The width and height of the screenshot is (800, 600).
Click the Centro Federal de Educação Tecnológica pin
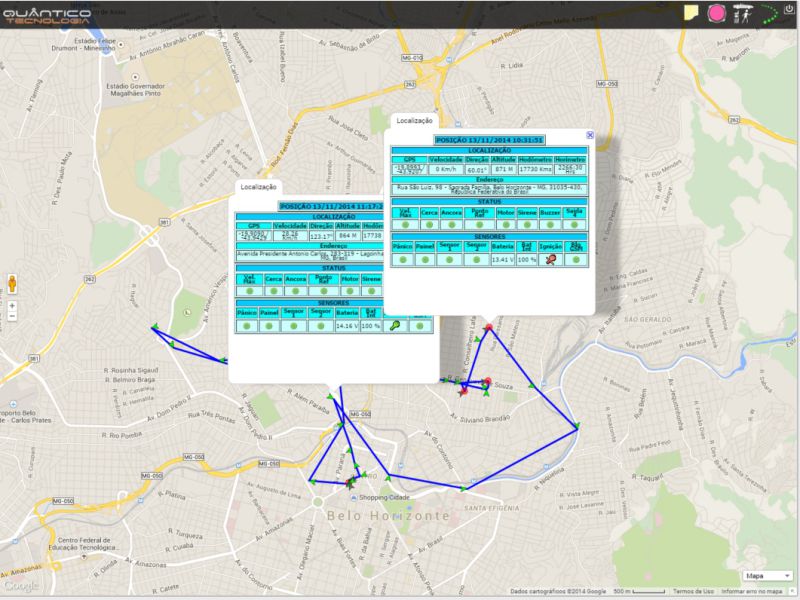pos(84,557)
